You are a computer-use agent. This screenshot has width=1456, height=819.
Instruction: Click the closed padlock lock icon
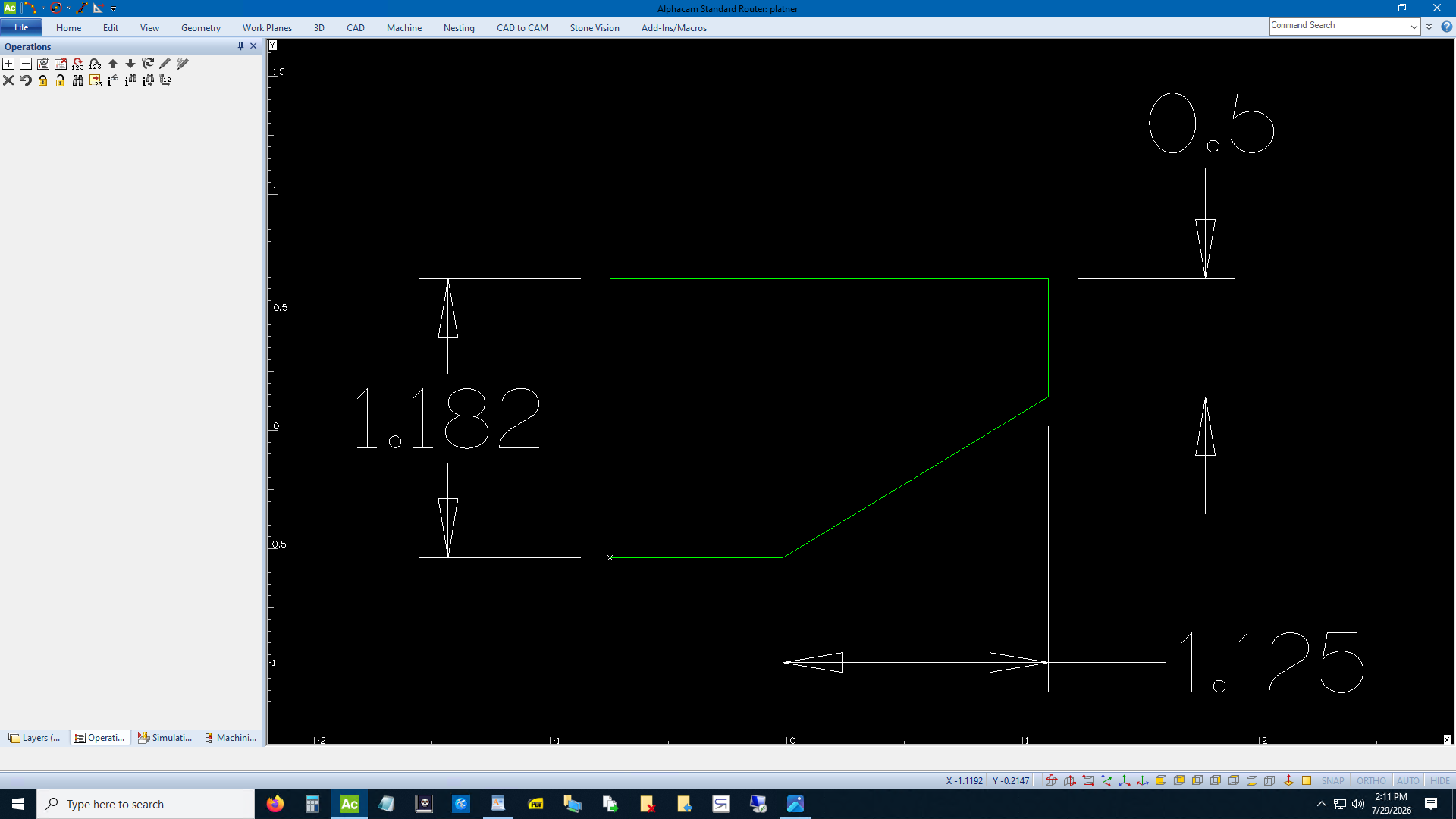tap(43, 80)
